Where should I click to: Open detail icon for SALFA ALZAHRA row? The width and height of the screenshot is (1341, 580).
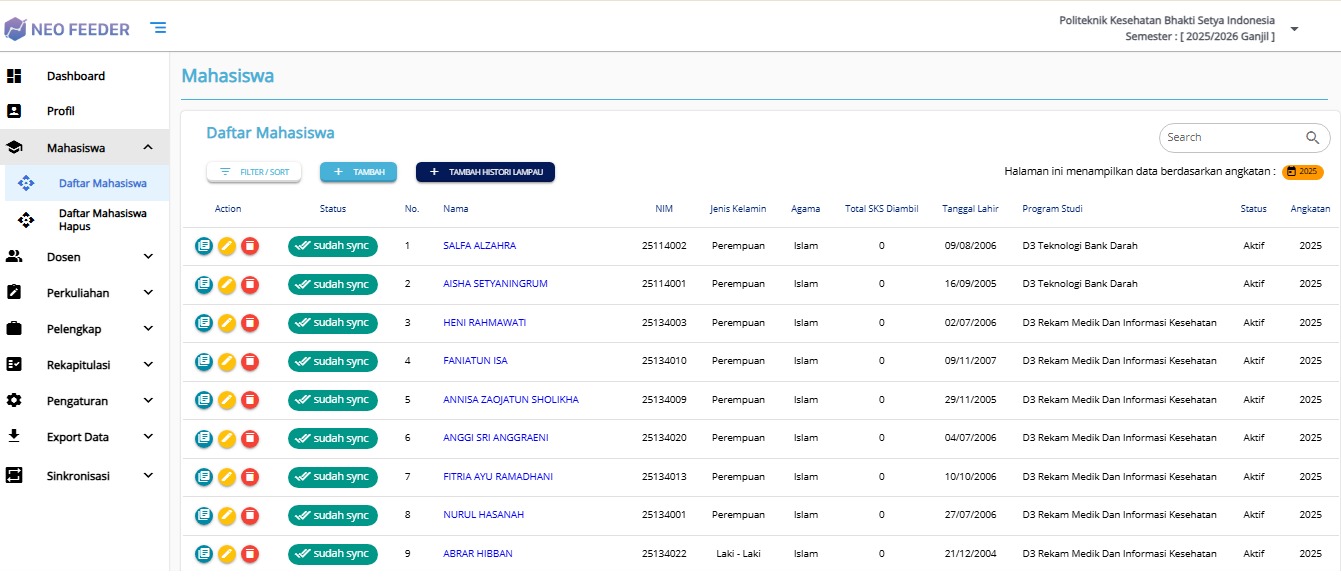coord(204,246)
